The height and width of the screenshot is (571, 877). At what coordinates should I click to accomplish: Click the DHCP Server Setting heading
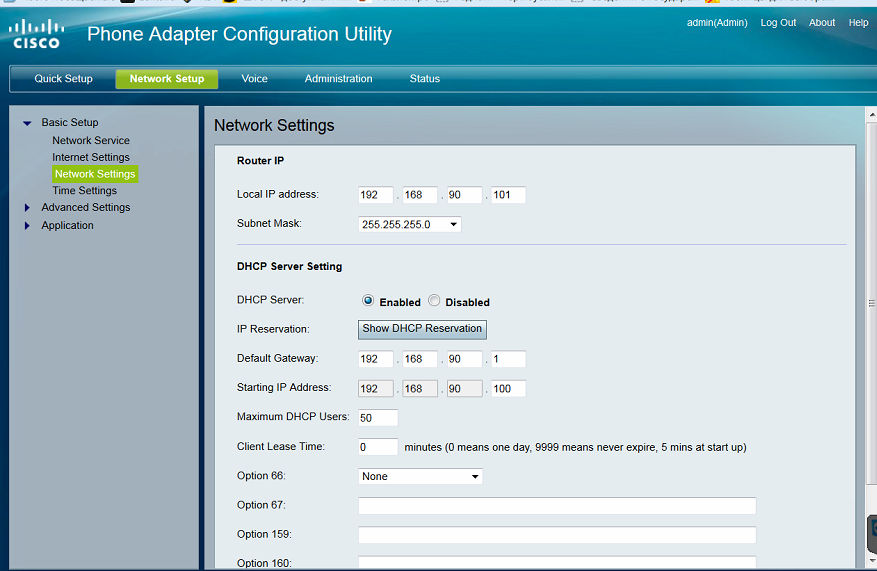(x=289, y=266)
